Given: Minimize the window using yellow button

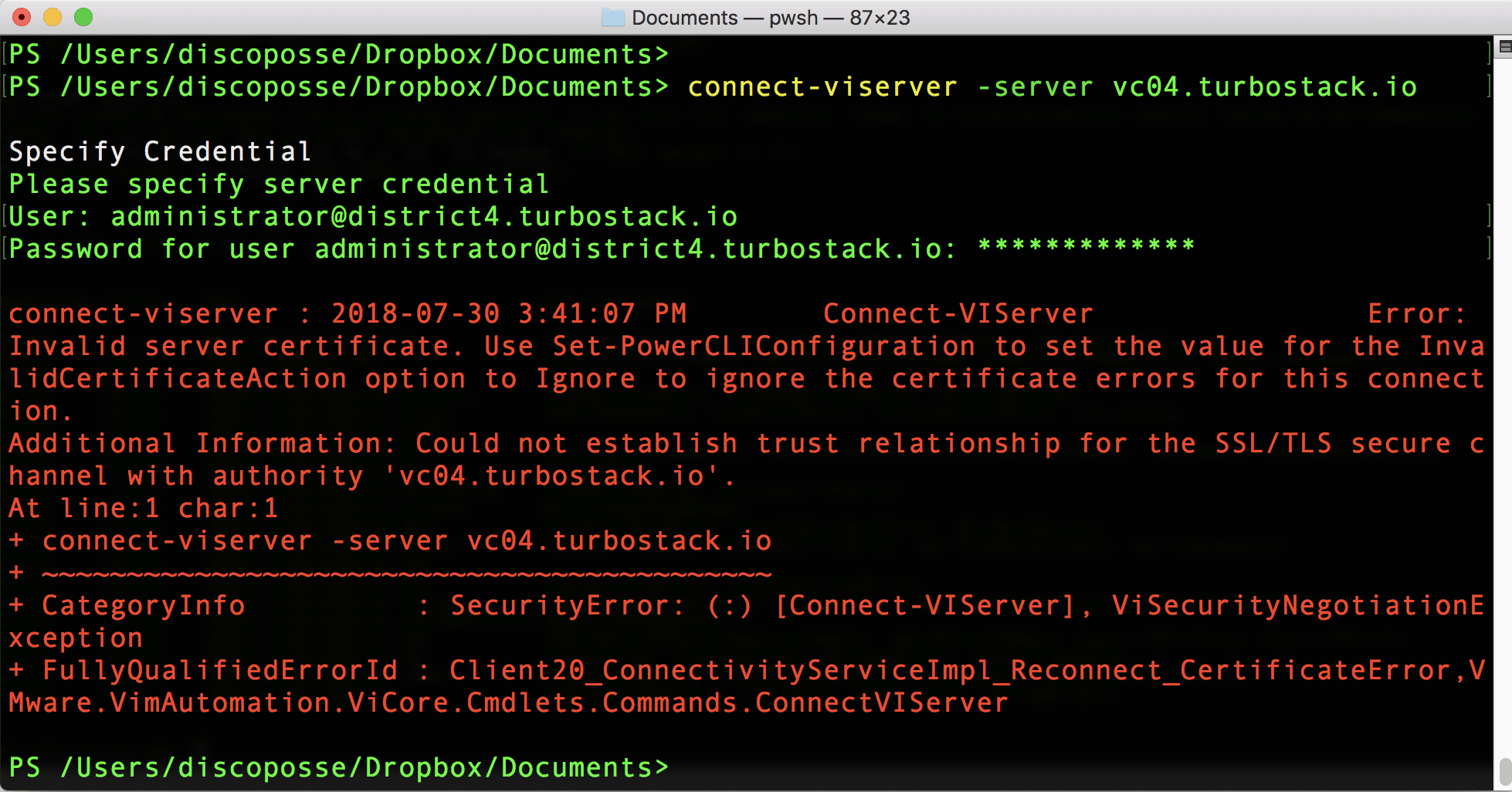Looking at the screenshot, I should coord(53,17).
